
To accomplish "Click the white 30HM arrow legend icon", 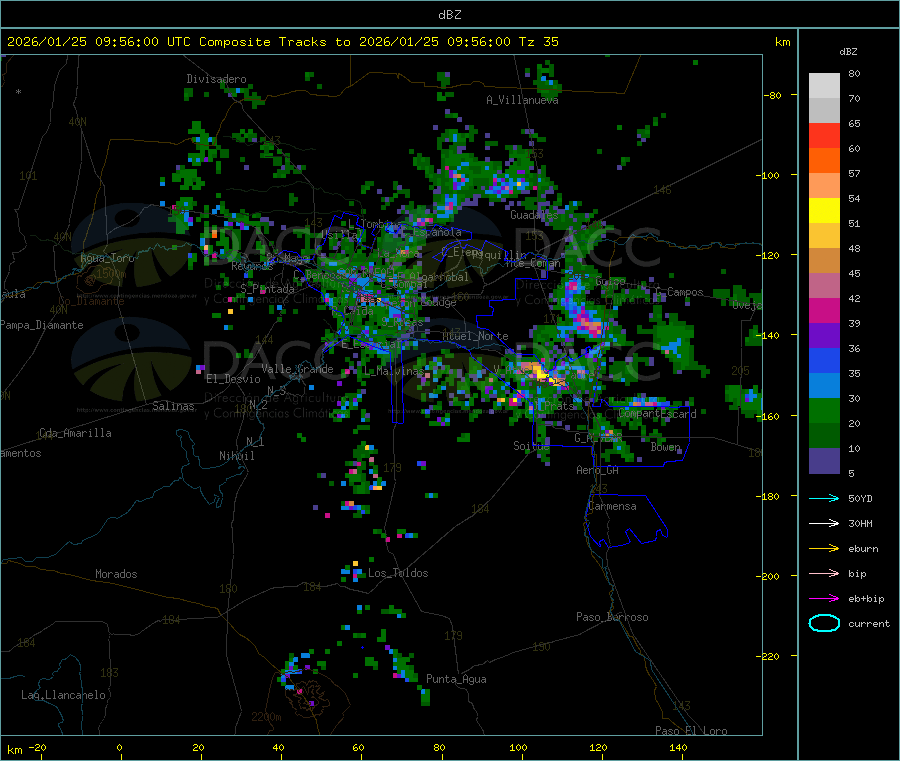I will tap(824, 523).
